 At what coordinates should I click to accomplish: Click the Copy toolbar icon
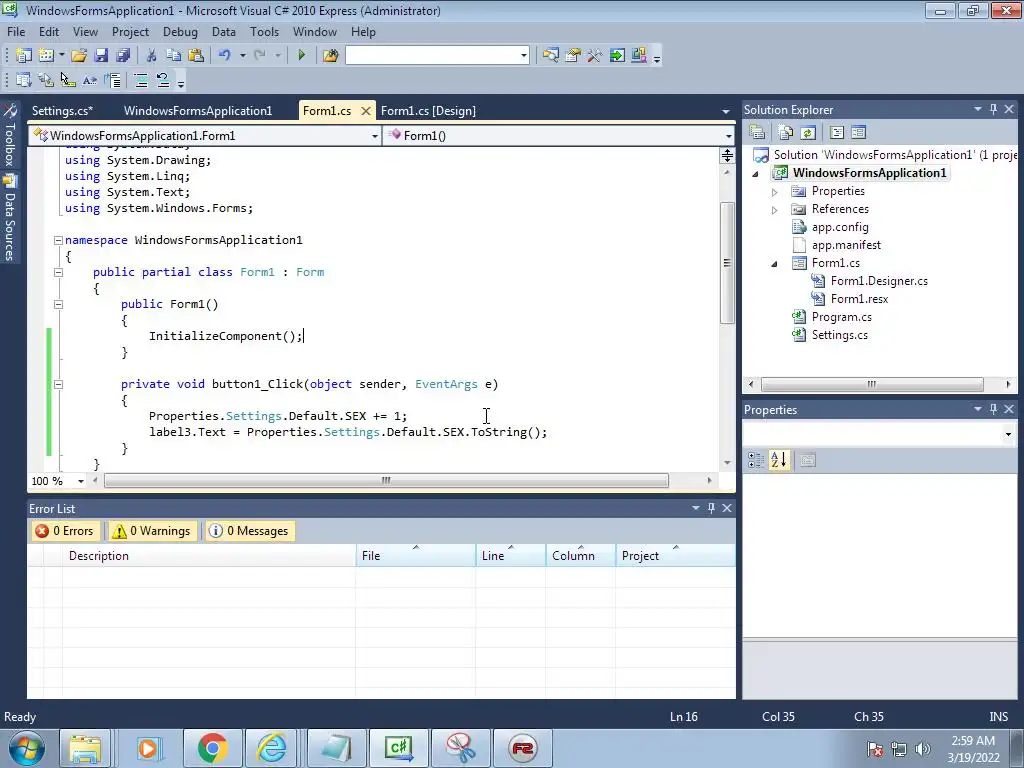point(173,56)
